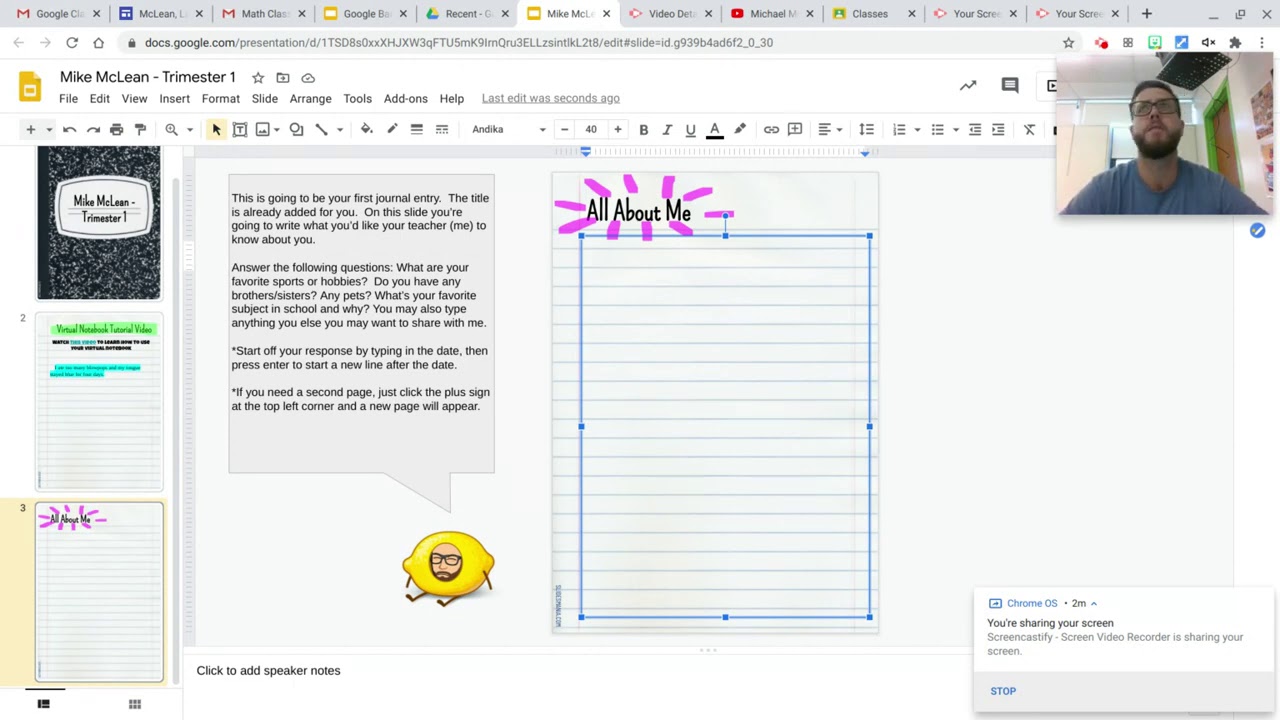Click the insert image icon
Screen dimensions: 1280x720
click(x=262, y=129)
